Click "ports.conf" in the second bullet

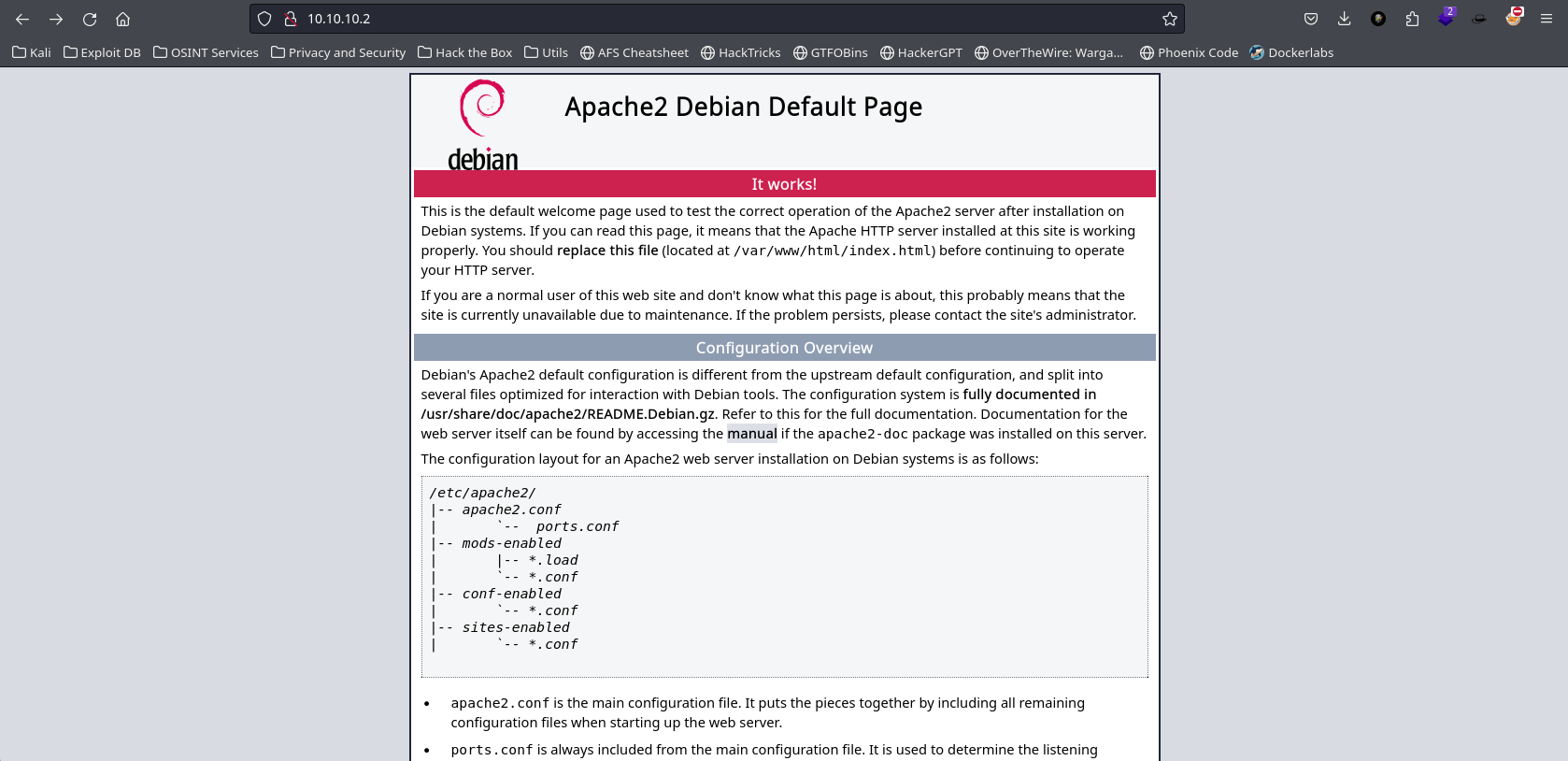pos(492,750)
